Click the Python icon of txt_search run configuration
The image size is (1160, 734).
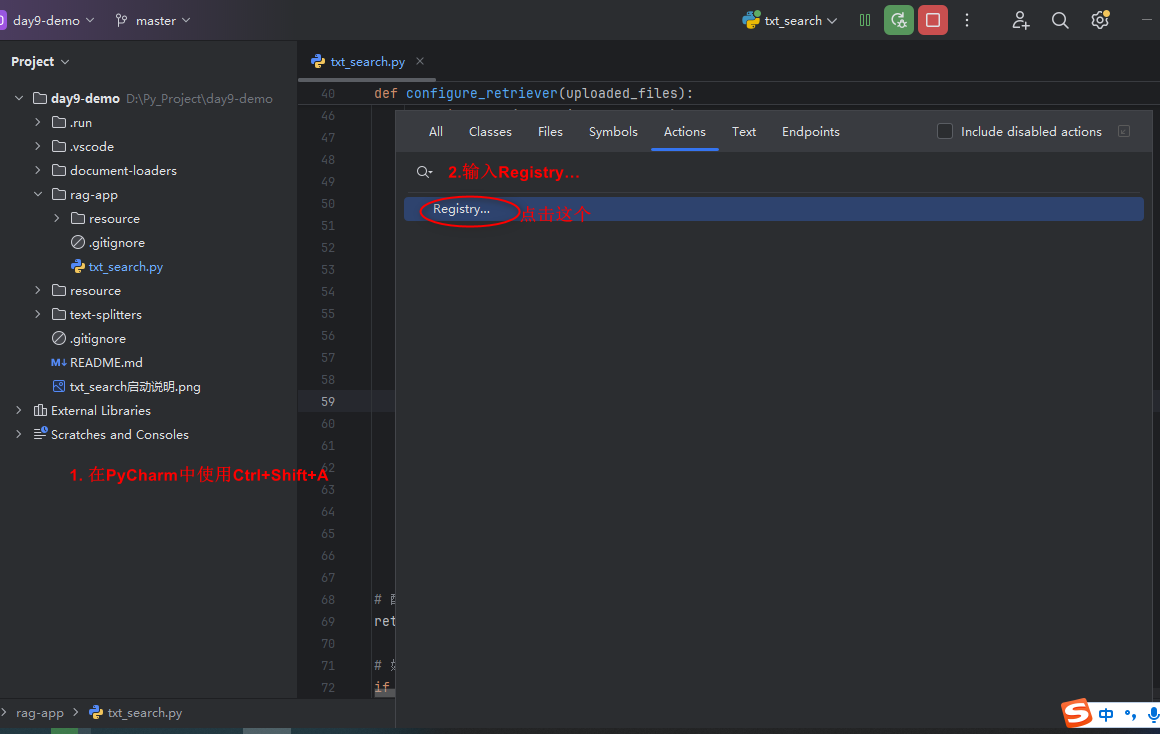pyautogui.click(x=751, y=20)
